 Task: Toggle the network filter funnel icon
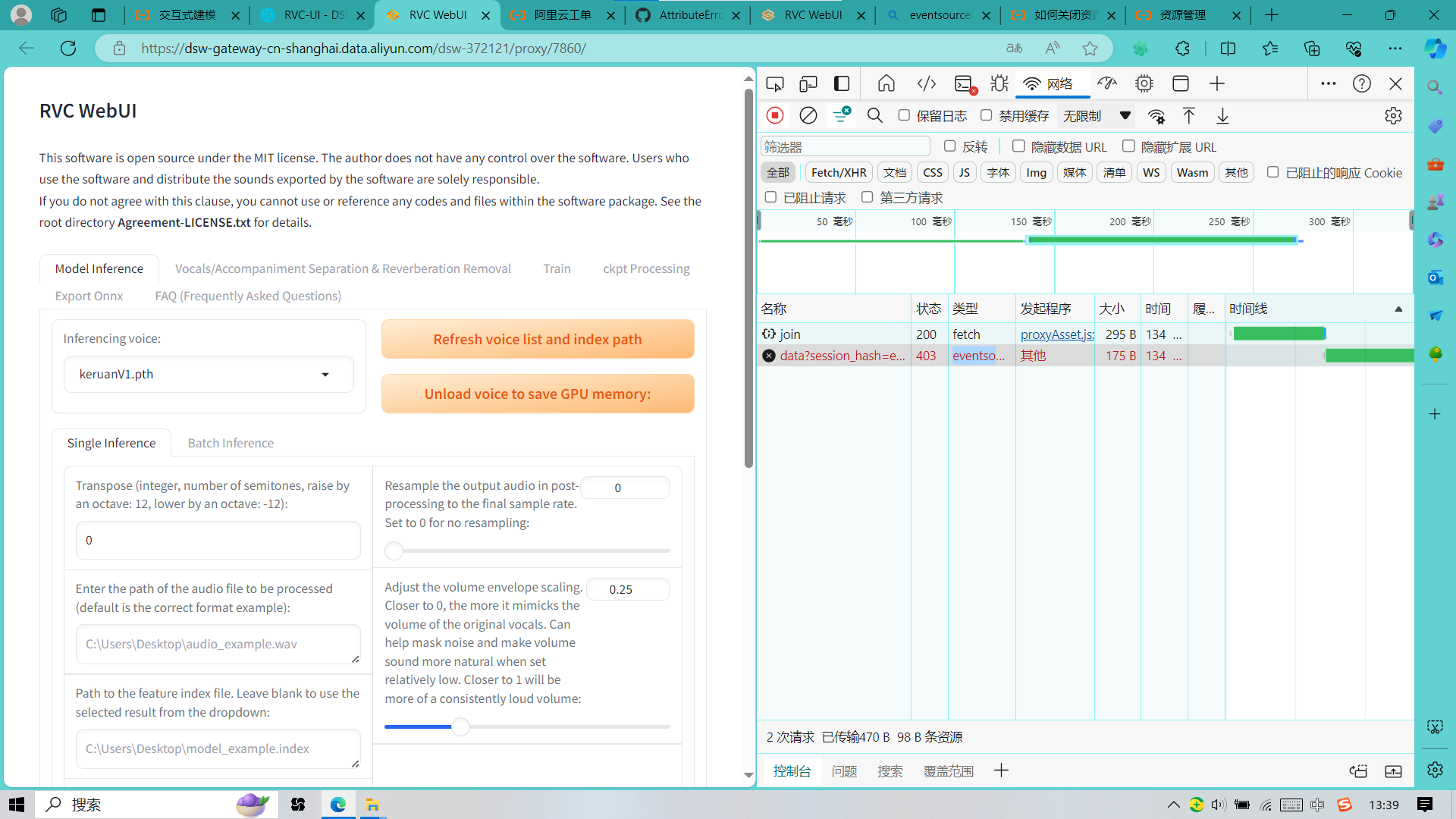(x=842, y=115)
